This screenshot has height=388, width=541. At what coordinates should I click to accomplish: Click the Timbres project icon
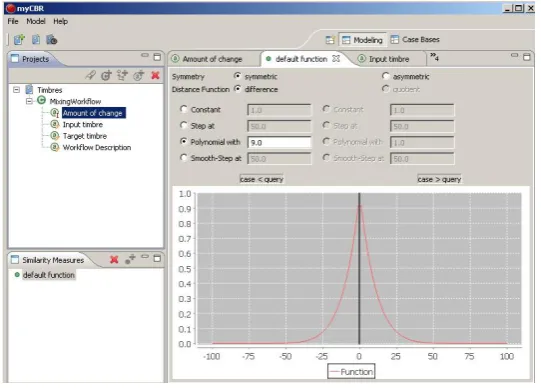[30, 90]
